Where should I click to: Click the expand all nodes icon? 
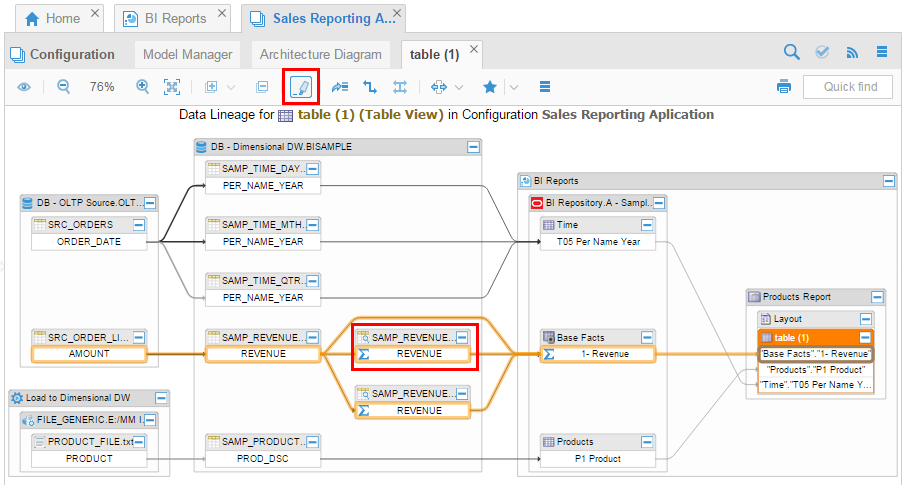click(x=212, y=87)
